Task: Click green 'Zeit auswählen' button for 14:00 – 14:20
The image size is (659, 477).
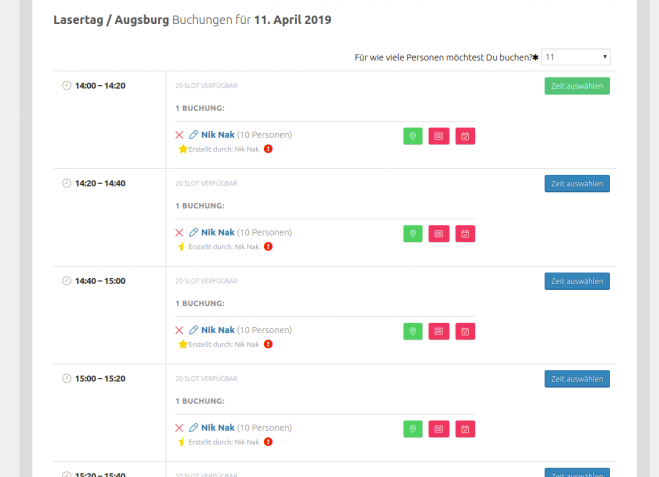Action: (577, 86)
